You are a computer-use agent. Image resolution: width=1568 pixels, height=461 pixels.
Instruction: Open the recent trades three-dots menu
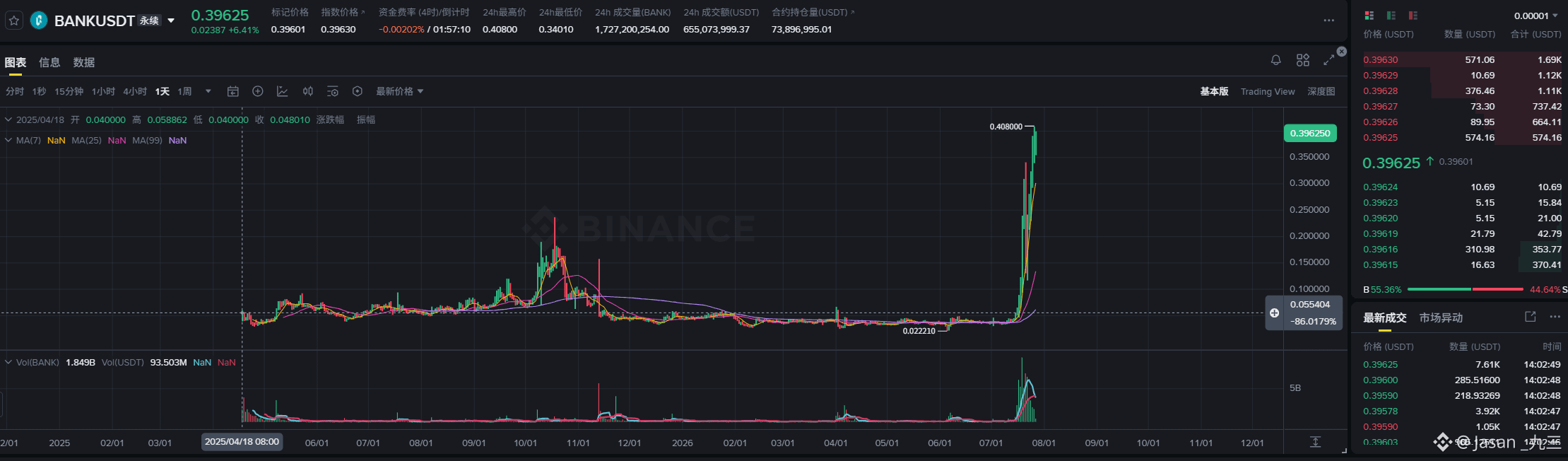tap(1555, 317)
